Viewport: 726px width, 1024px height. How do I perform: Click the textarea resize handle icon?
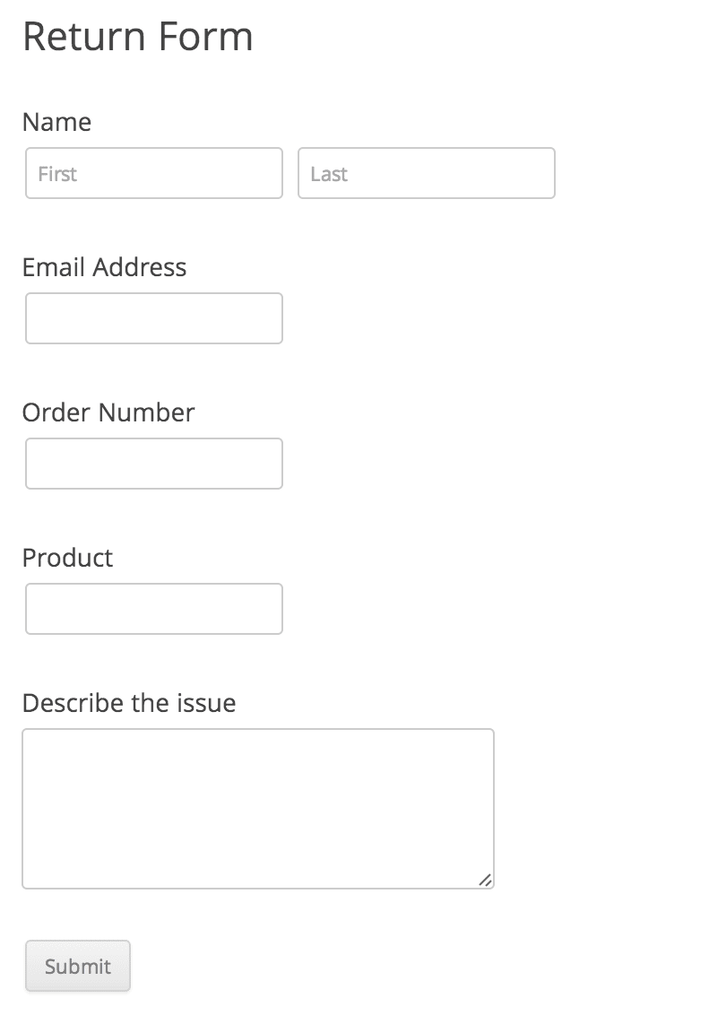coord(485,880)
